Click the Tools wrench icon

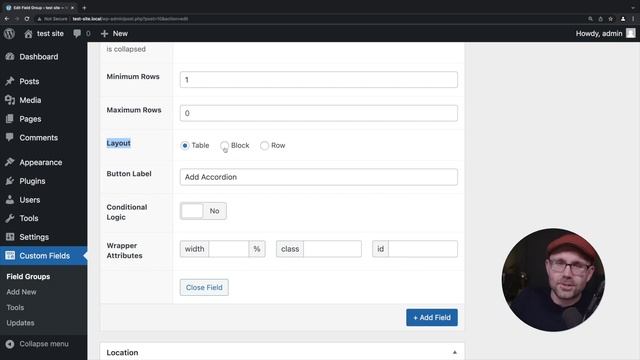click(10, 218)
